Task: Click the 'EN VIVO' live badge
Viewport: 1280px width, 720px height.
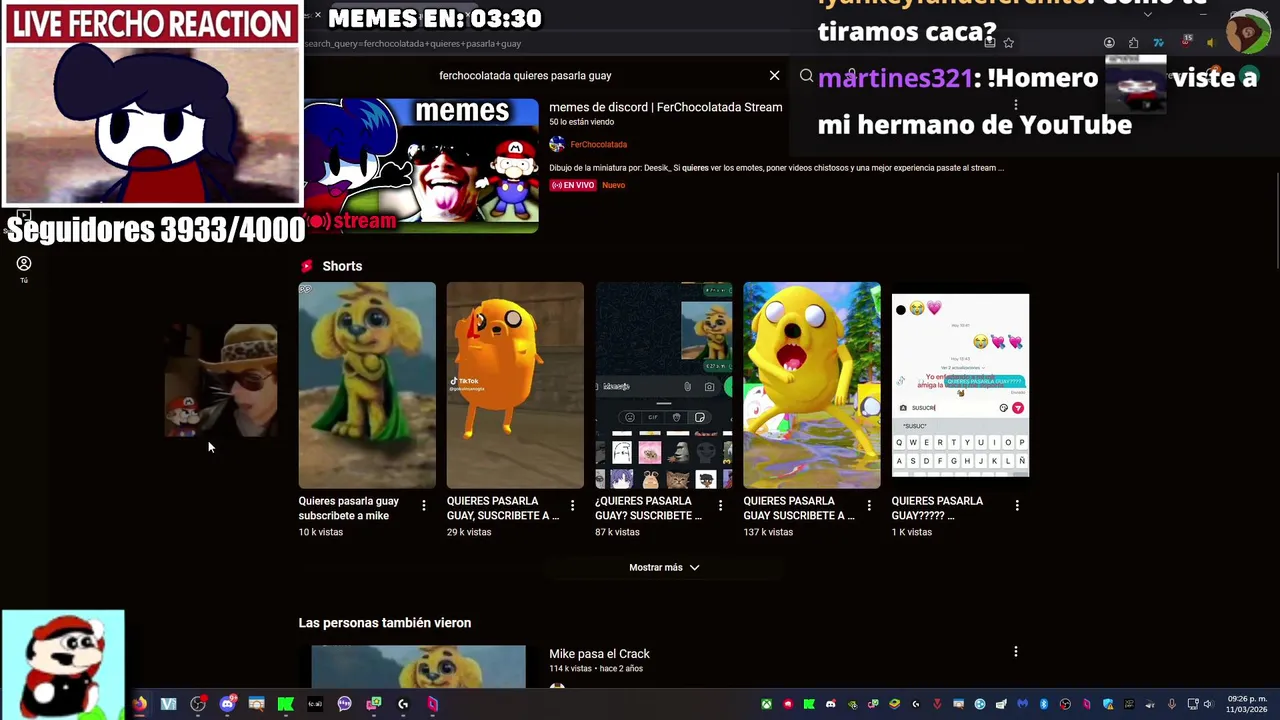Action: 573,185
